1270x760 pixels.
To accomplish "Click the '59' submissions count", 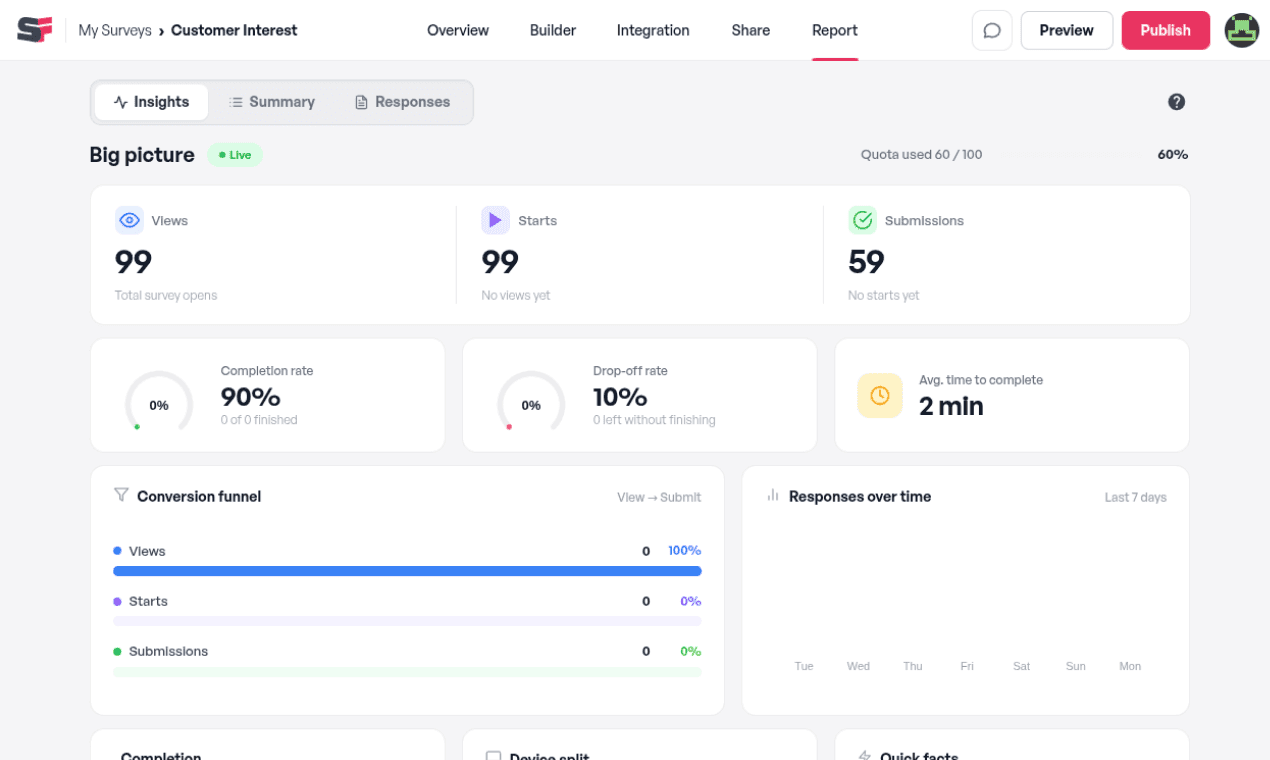I will click(x=866, y=262).
